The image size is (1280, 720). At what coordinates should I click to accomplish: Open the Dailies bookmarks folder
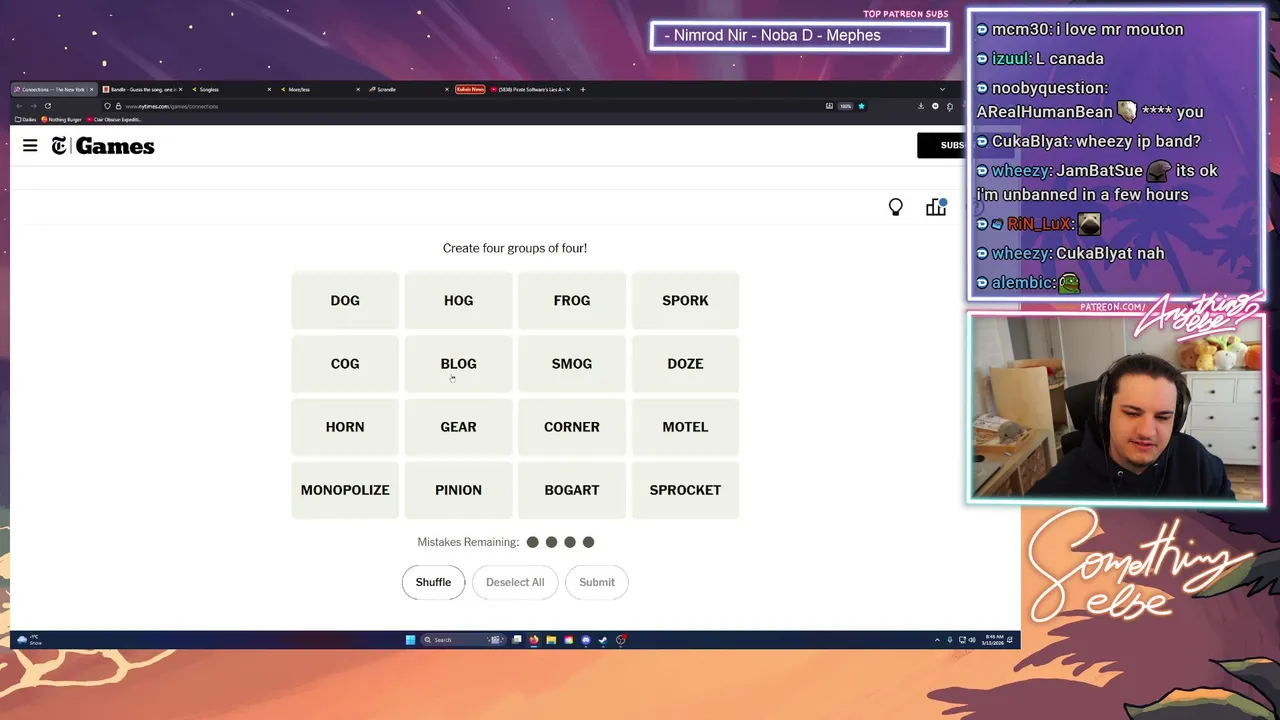point(26,119)
